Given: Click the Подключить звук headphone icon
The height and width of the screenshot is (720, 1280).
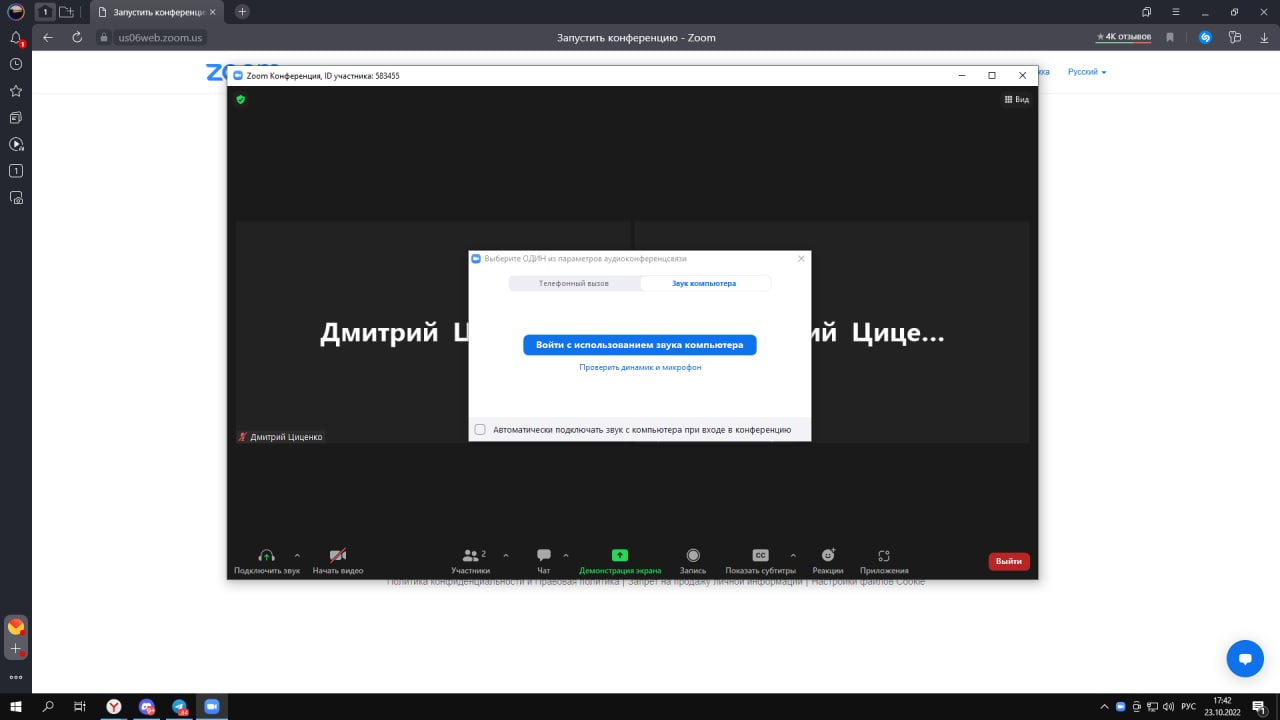Looking at the screenshot, I should [266, 555].
